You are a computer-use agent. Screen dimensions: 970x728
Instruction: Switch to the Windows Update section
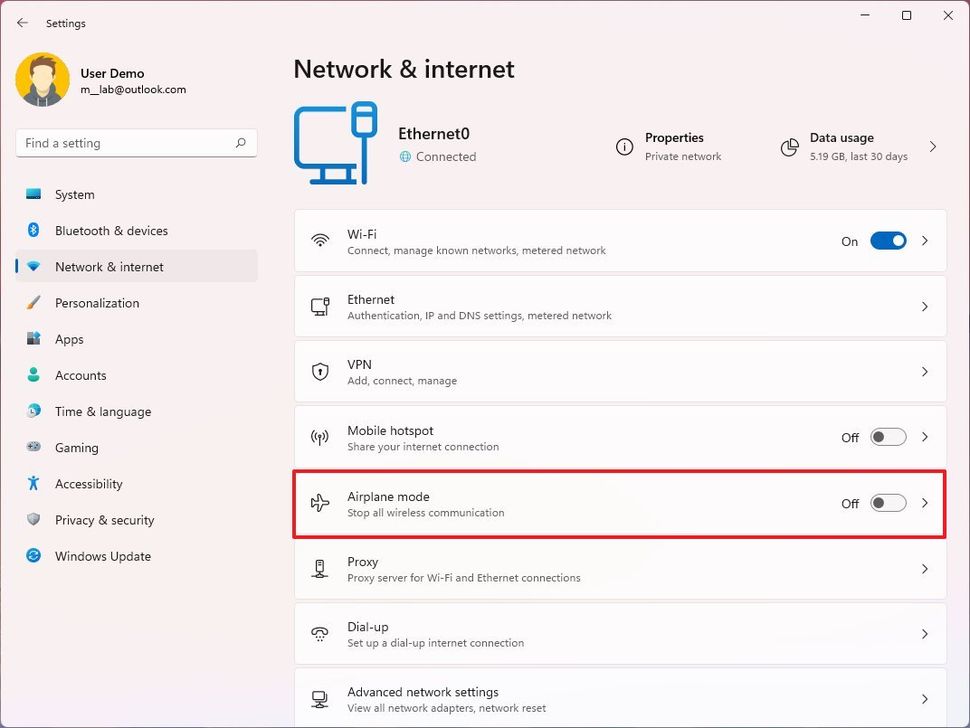[103, 556]
